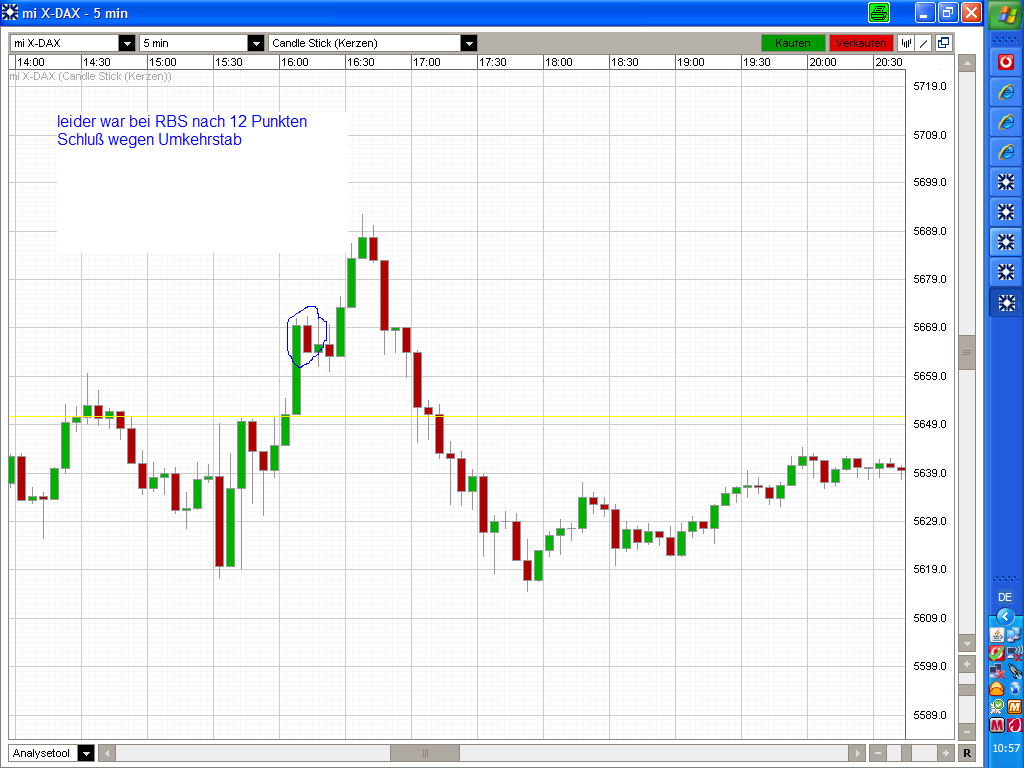Click the detach chart window icon

coord(943,43)
